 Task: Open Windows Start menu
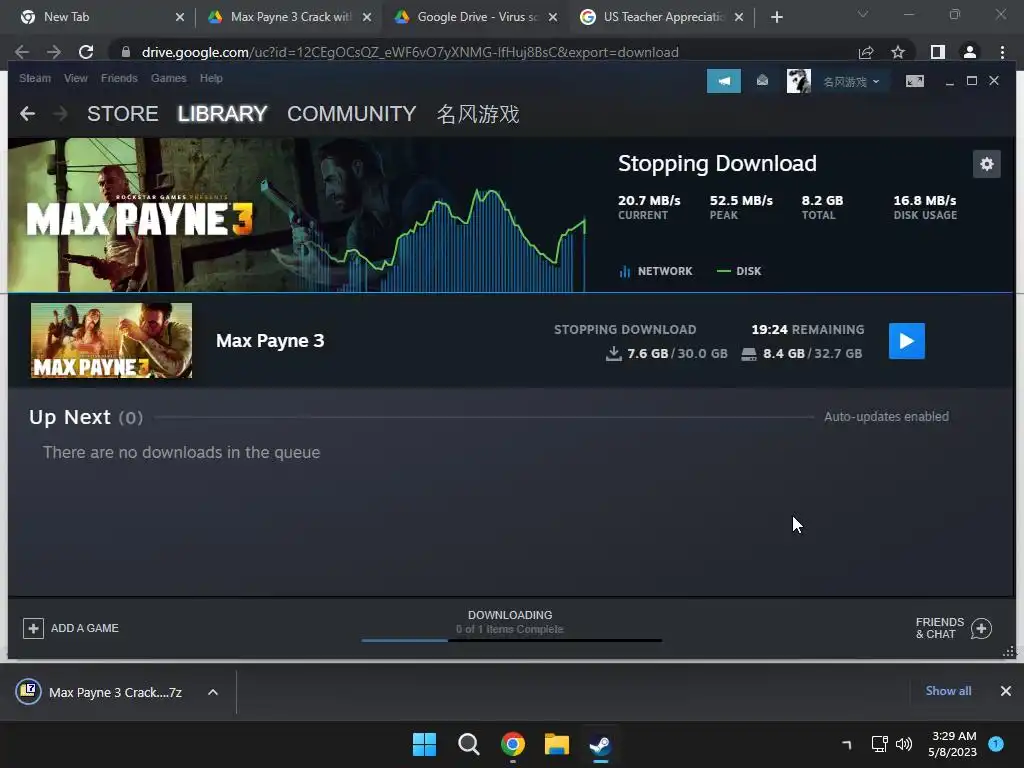tap(424, 744)
